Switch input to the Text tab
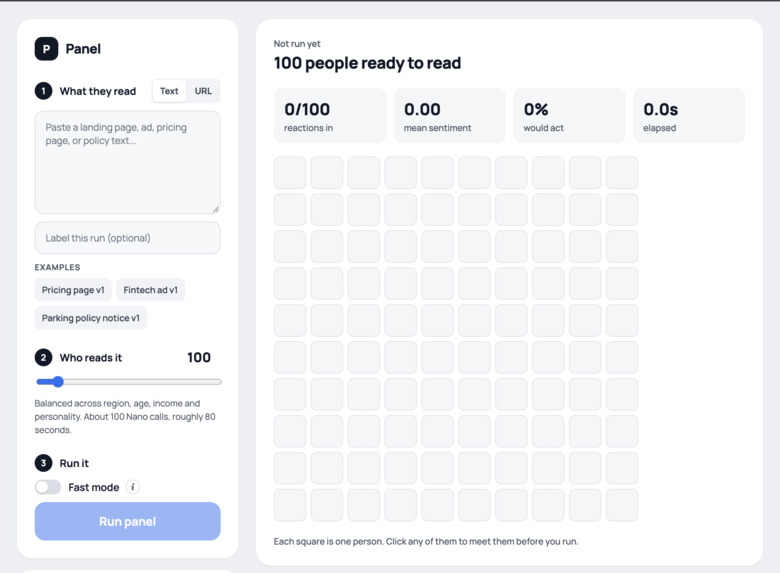The image size is (780, 573). (169, 91)
